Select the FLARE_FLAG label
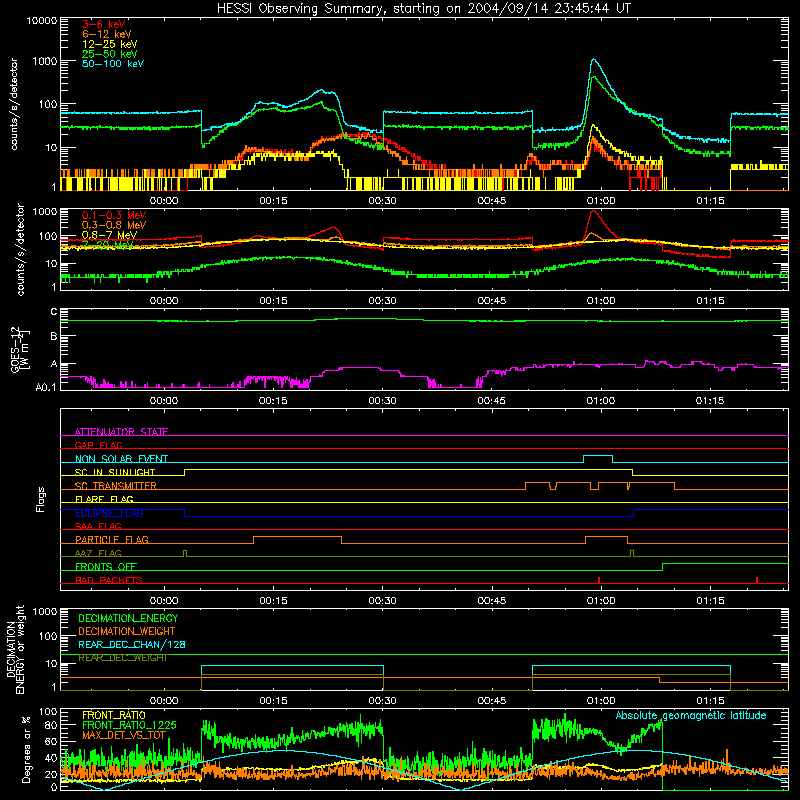The image size is (800, 800). click(104, 499)
